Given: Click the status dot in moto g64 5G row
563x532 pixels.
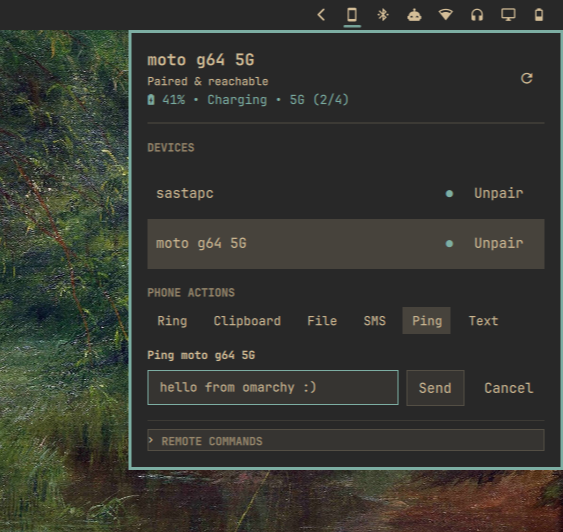Looking at the screenshot, I should pyautogui.click(x=449, y=244).
